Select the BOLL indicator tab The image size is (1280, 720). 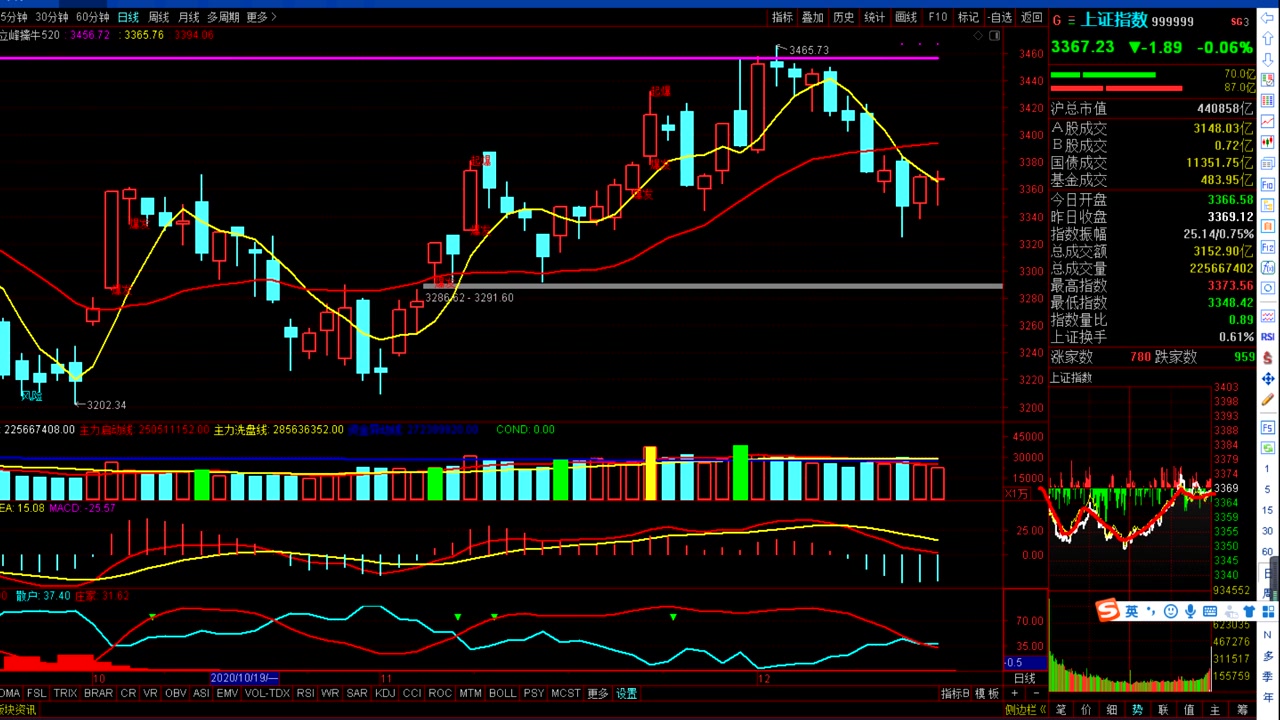tap(503, 693)
